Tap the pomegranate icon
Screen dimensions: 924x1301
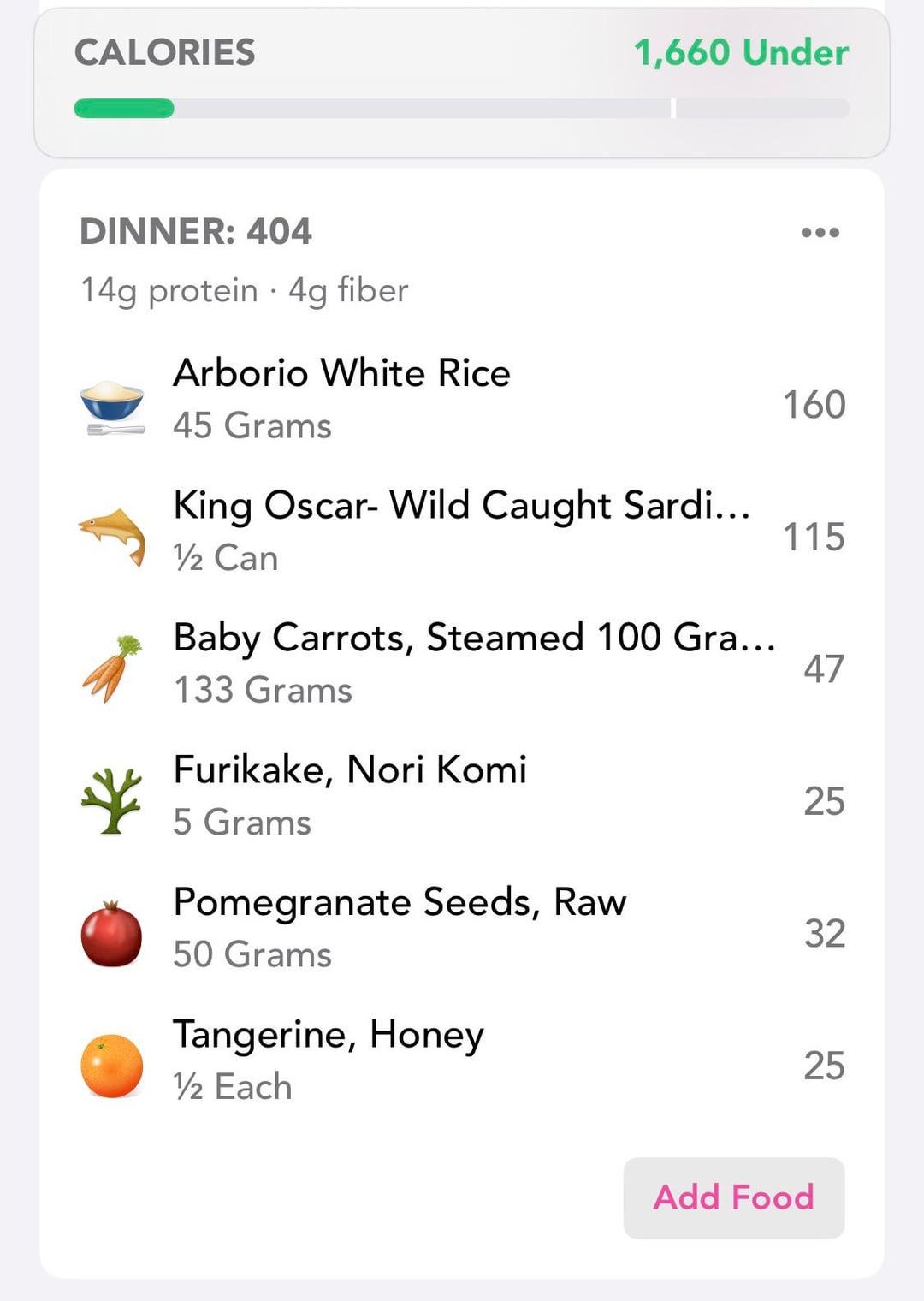[112, 933]
